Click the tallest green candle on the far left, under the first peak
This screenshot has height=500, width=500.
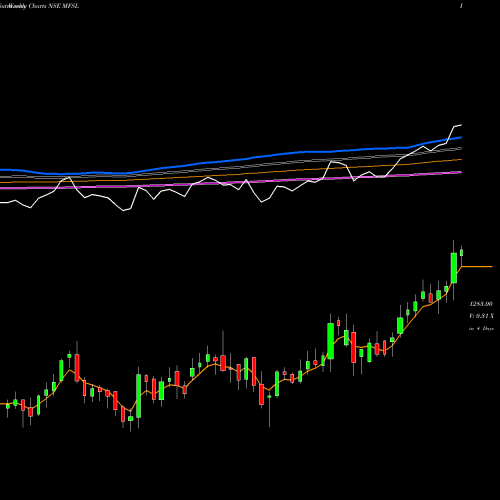(x=61, y=370)
